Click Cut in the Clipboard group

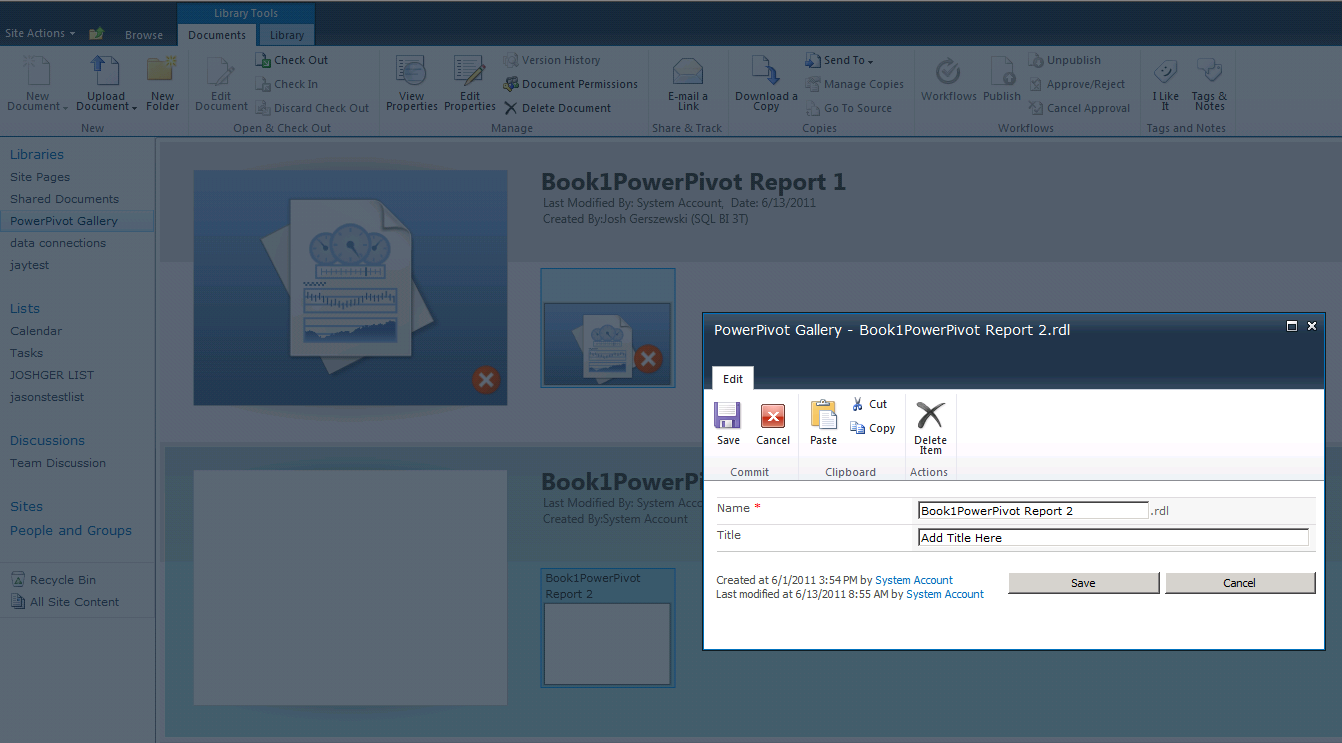point(869,404)
